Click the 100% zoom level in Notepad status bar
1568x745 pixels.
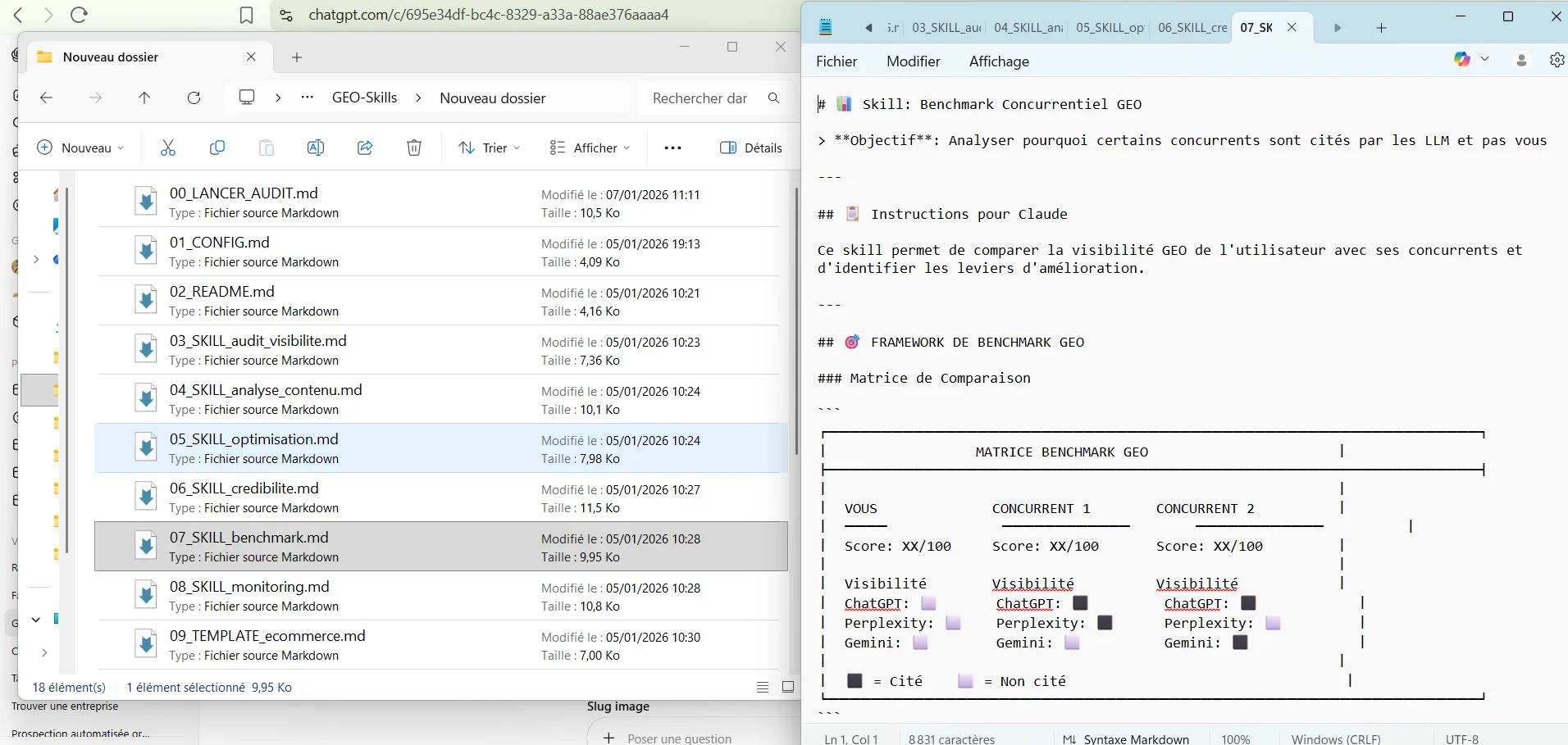[x=1236, y=738]
